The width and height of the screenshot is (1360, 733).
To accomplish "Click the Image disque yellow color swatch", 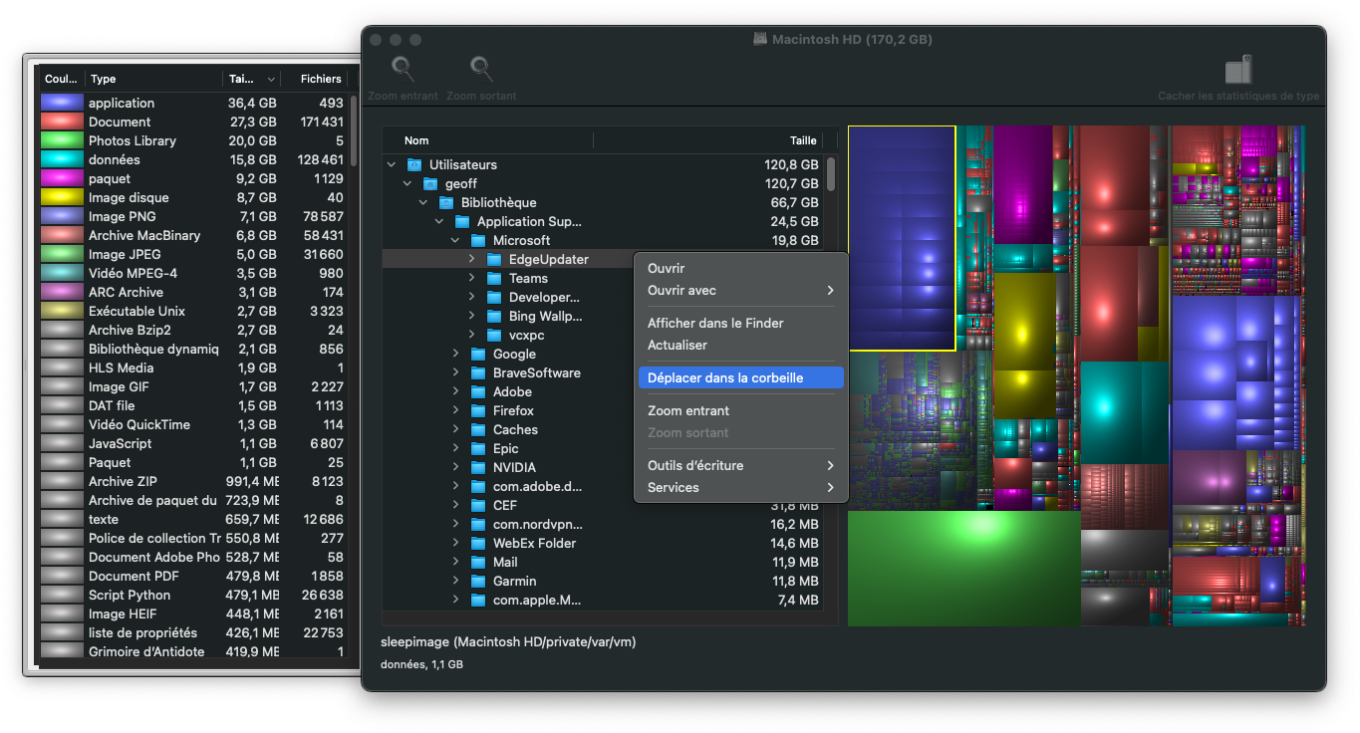I will 61,198.
